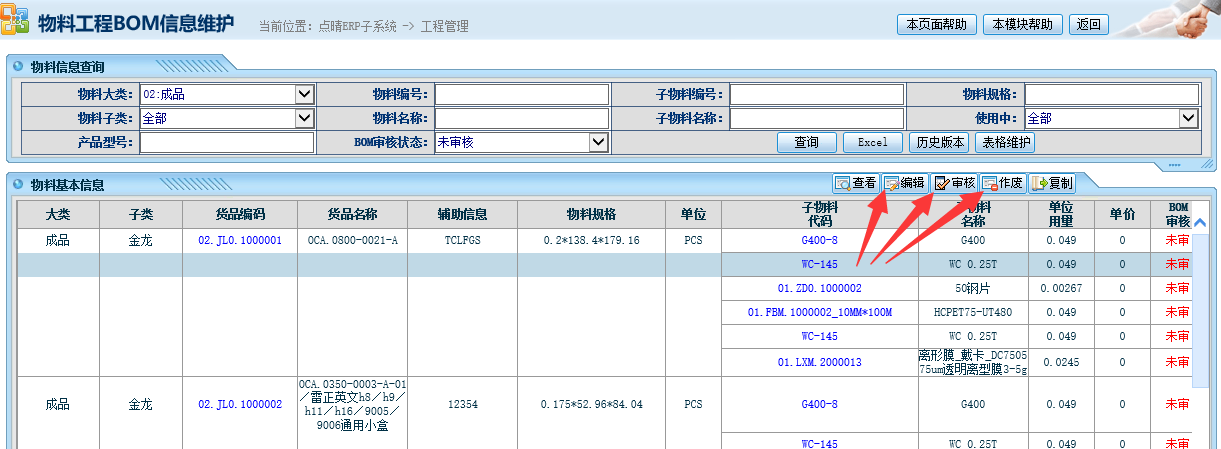Click the round bullet icon beside 物料基本信息
The width and height of the screenshot is (1221, 449).
(x=18, y=185)
